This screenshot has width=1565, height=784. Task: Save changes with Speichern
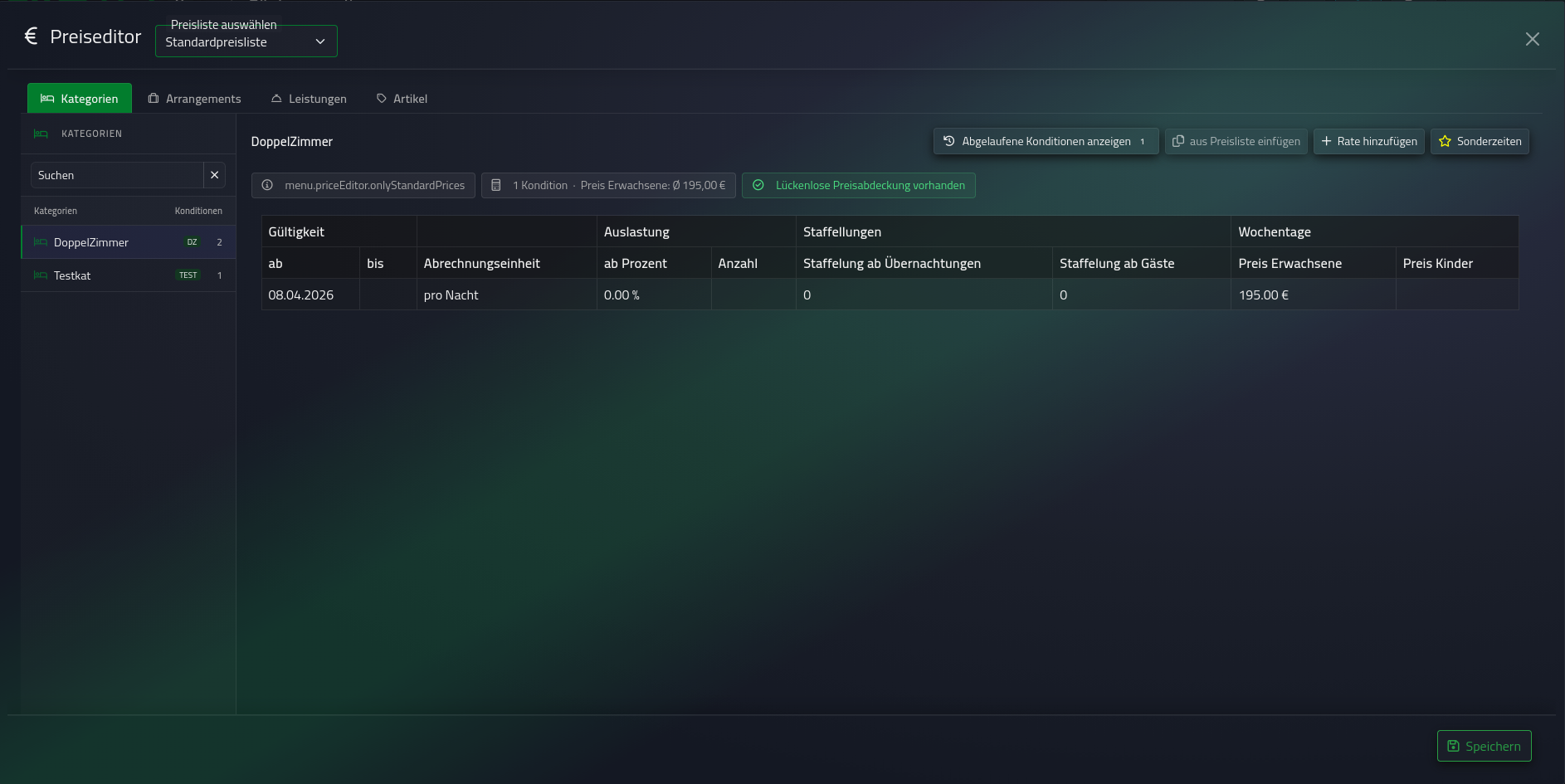tap(1484, 746)
